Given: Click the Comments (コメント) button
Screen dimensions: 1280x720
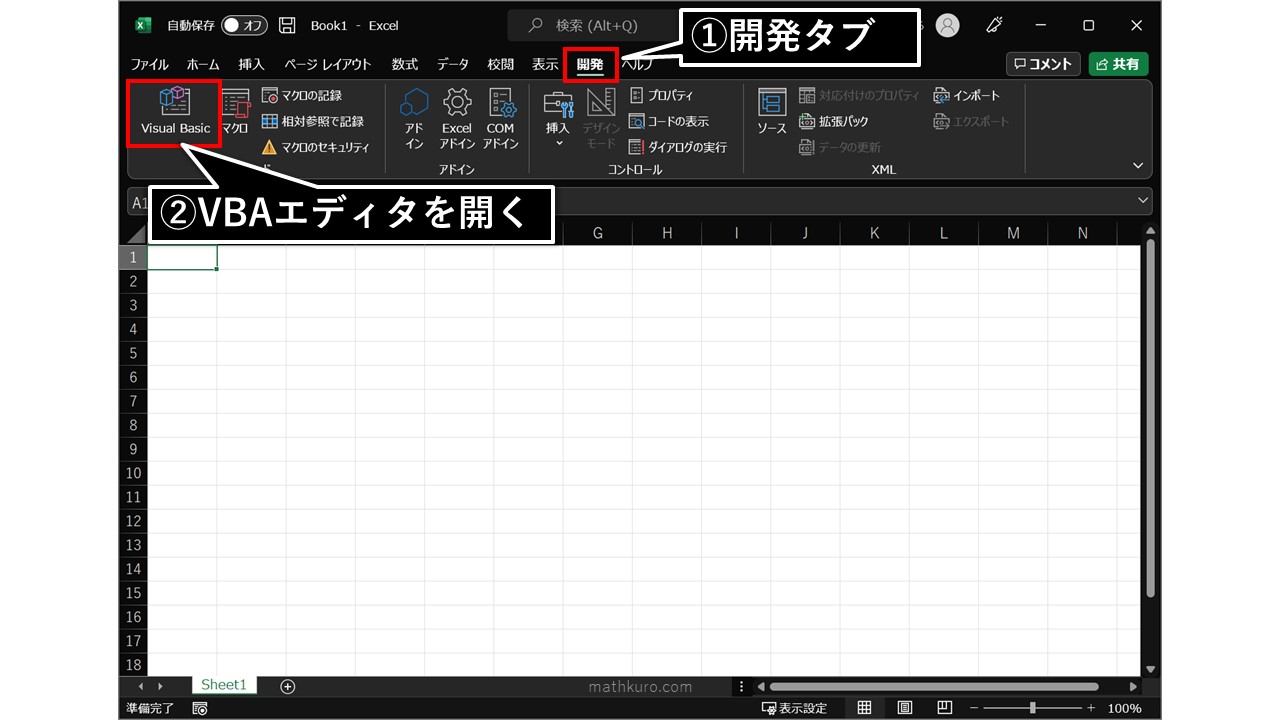Looking at the screenshot, I should tap(1043, 64).
